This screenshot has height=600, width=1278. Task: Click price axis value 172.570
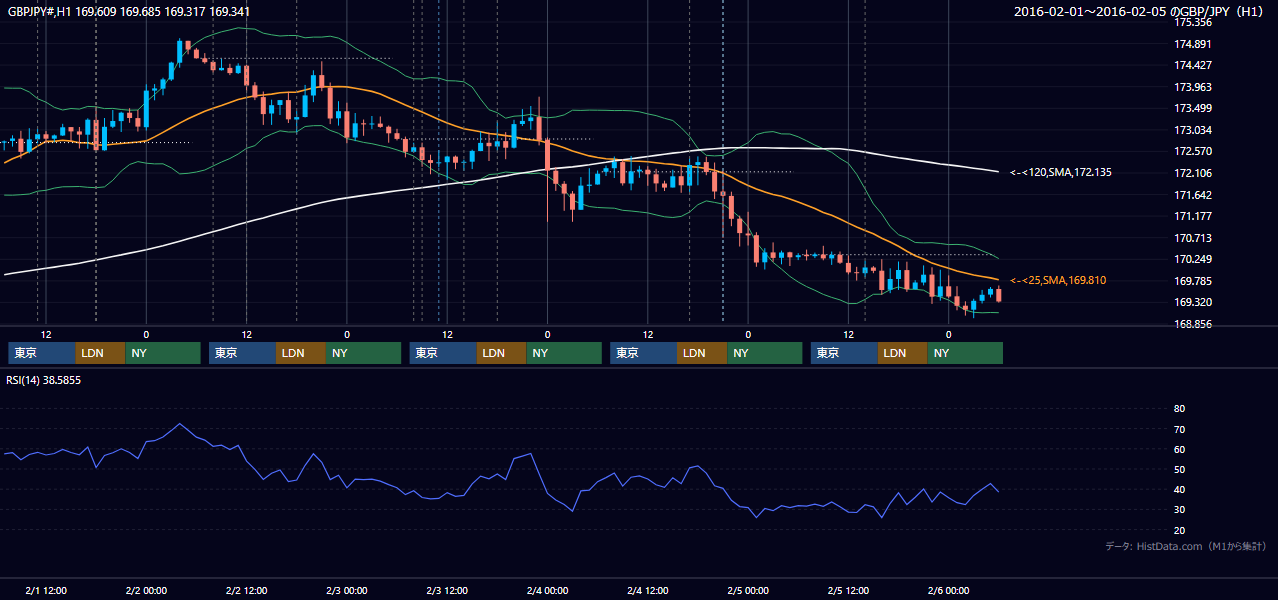(1193, 152)
